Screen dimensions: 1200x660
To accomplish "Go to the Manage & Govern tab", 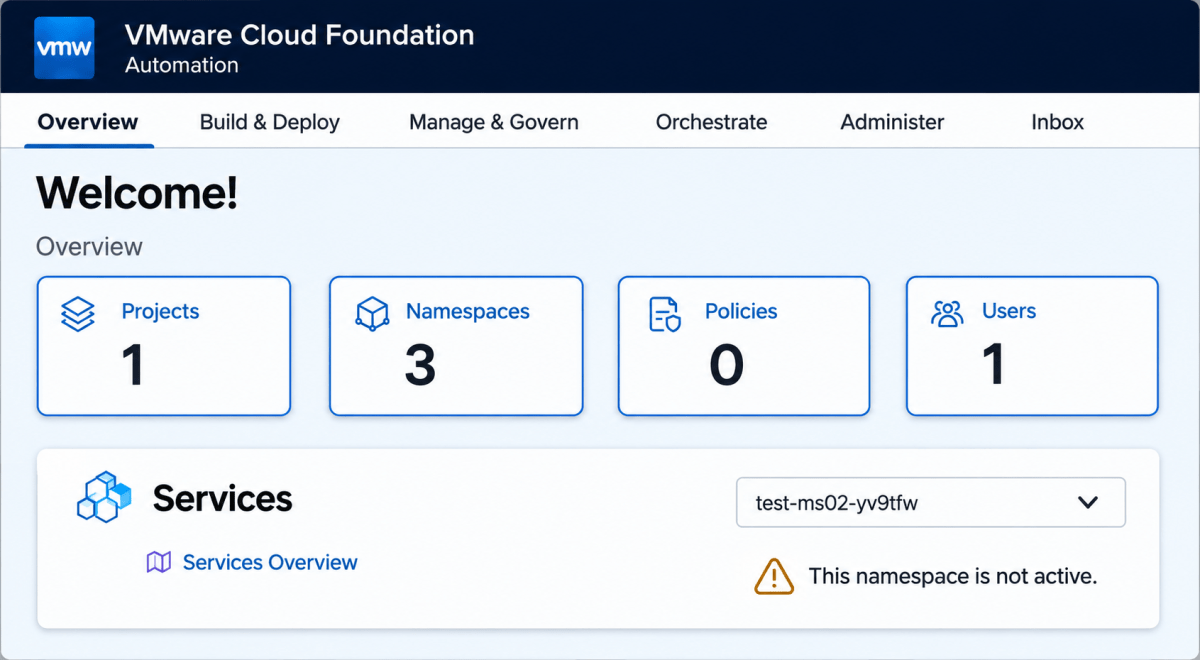I will (x=494, y=122).
